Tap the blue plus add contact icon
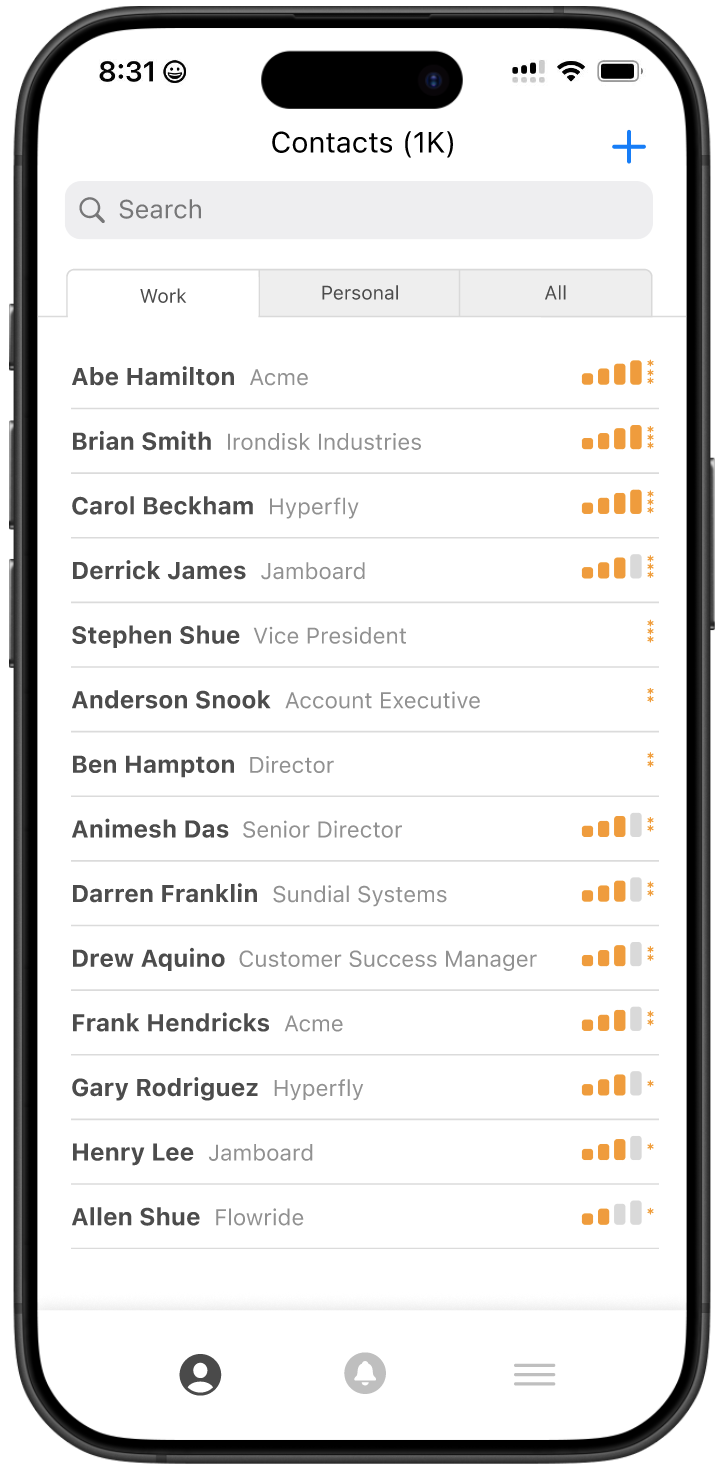The height and width of the screenshot is (1470, 716). (x=628, y=147)
